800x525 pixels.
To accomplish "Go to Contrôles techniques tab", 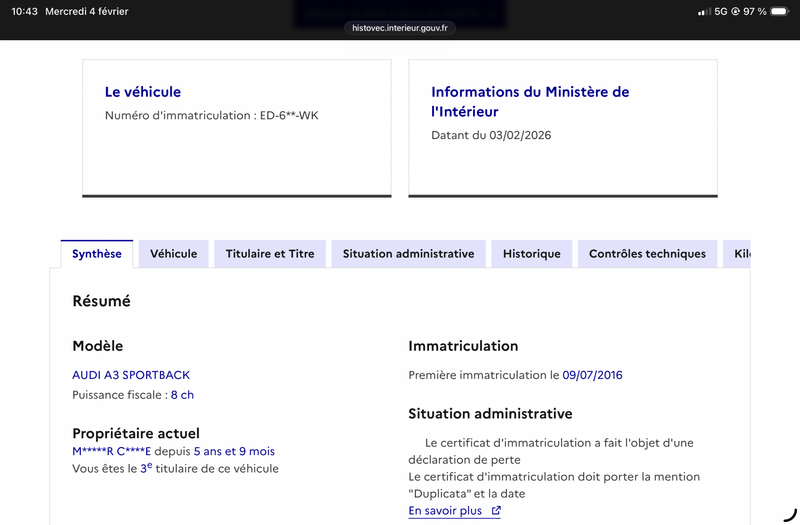I will [x=647, y=254].
